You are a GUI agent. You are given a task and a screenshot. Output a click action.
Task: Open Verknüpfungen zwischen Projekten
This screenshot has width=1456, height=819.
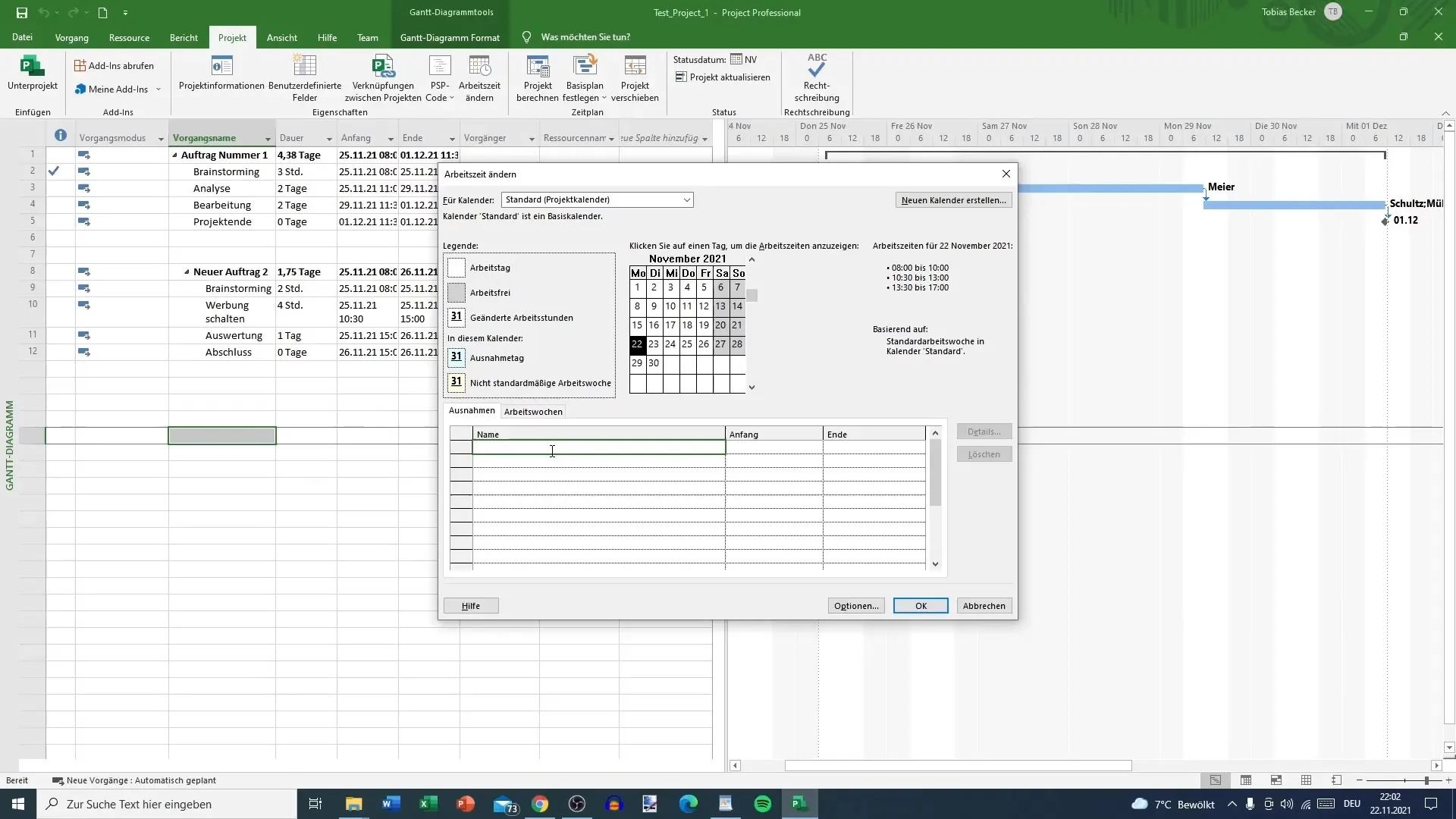click(383, 78)
